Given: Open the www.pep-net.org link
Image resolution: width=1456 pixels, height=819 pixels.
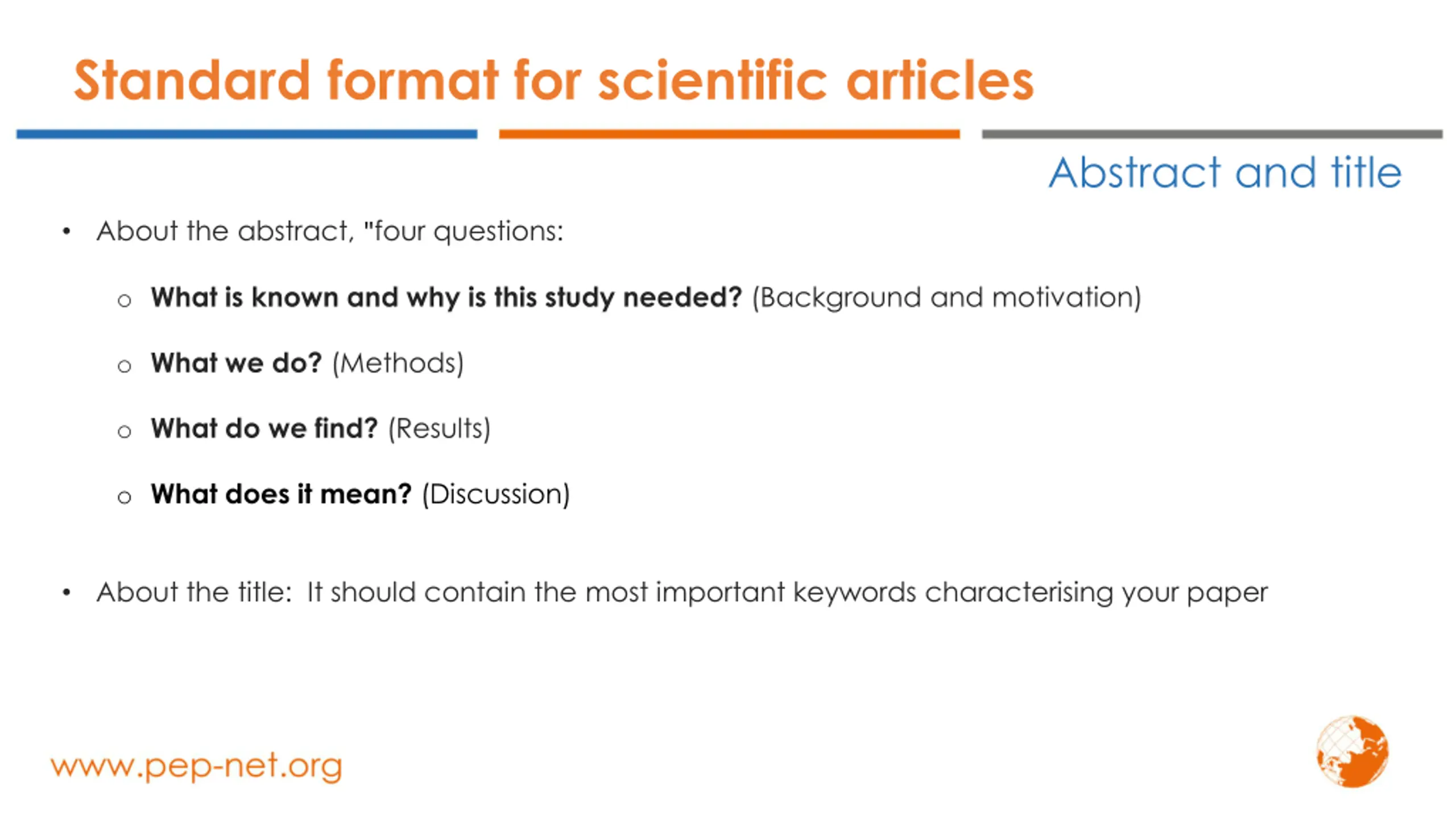Looking at the screenshot, I should (x=196, y=766).
